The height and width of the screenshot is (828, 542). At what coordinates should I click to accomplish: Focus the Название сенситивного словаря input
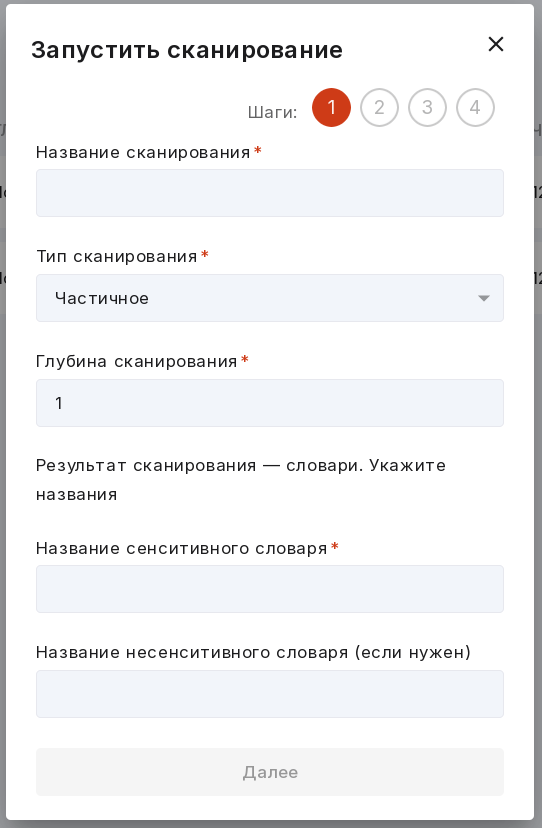tap(270, 589)
